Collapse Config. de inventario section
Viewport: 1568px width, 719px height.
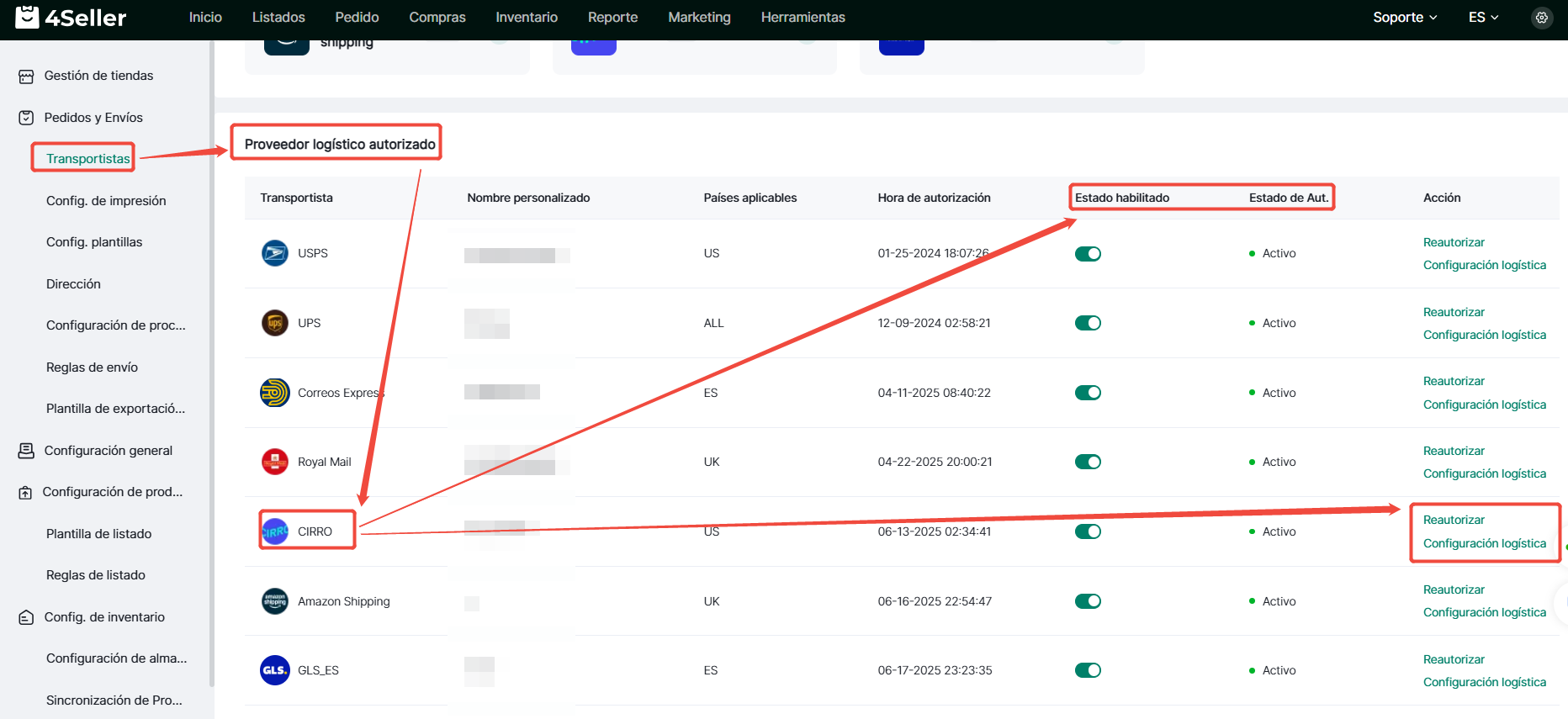[104, 617]
